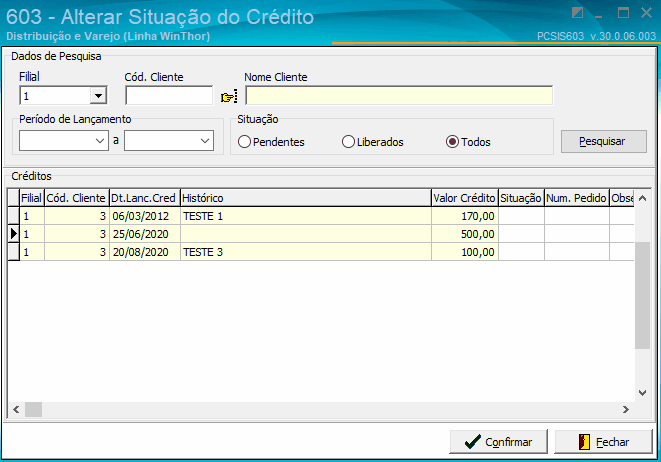Click the TESTE 1 history cell
The image size is (661, 462).
click(306, 216)
